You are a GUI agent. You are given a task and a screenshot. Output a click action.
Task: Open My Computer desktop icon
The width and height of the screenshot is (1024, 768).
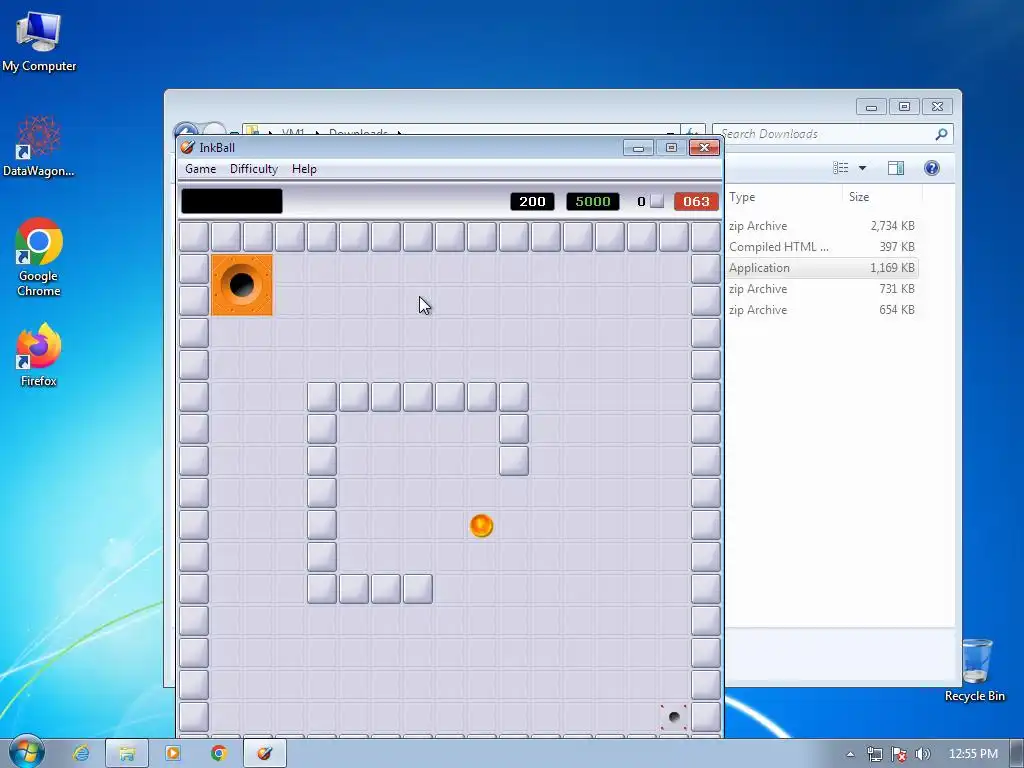[39, 42]
